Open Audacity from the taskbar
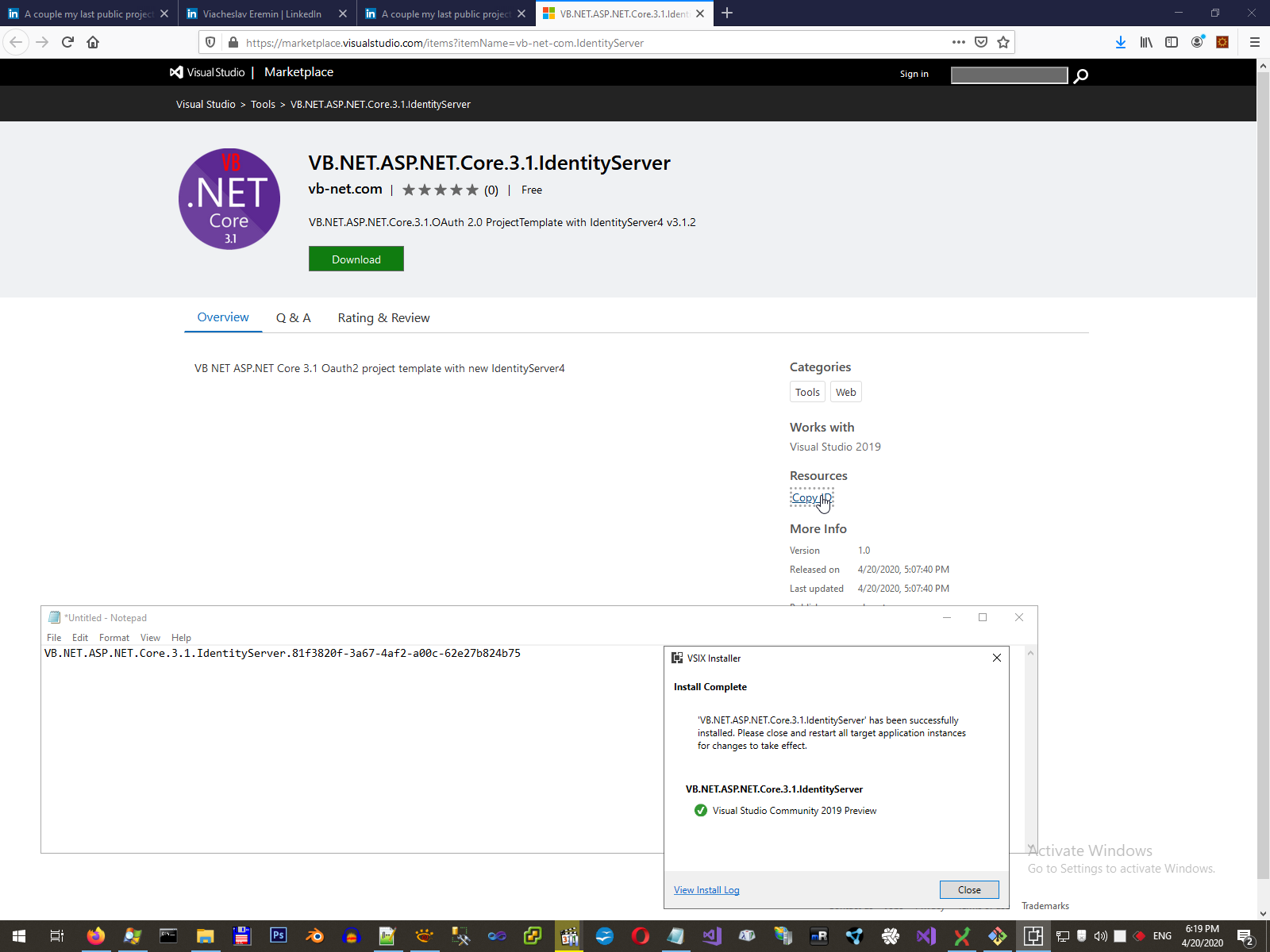Image resolution: width=1270 pixels, height=952 pixels. 351,936
